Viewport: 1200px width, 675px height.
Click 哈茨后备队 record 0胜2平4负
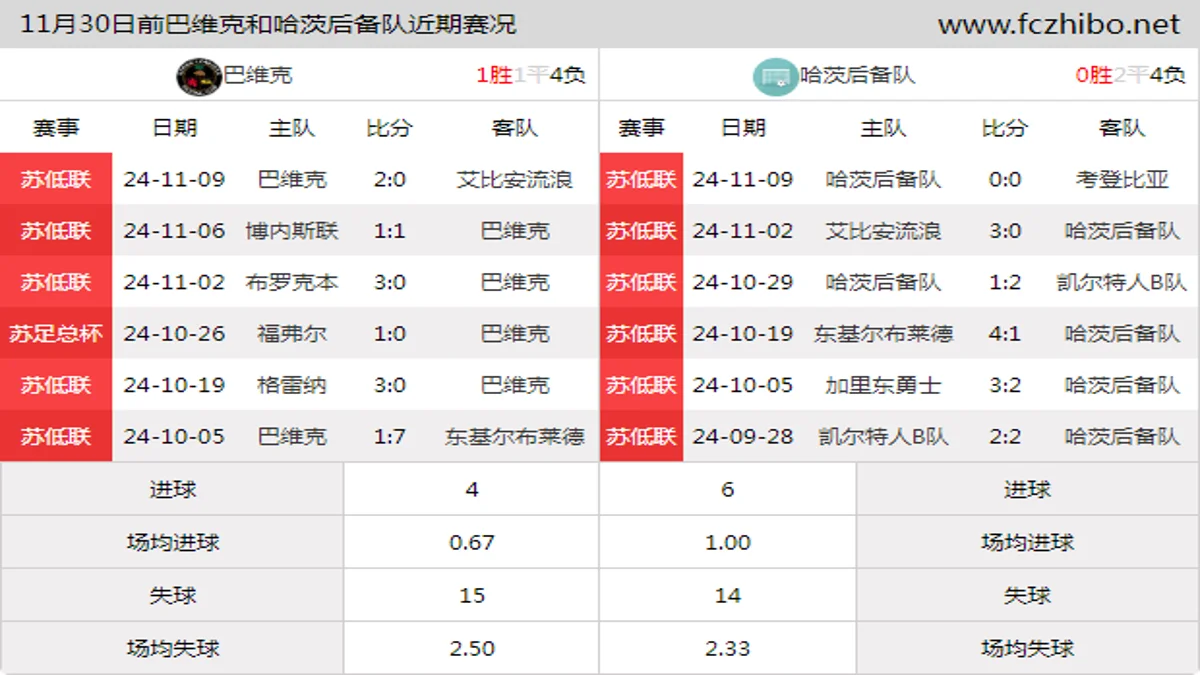pos(1131,75)
